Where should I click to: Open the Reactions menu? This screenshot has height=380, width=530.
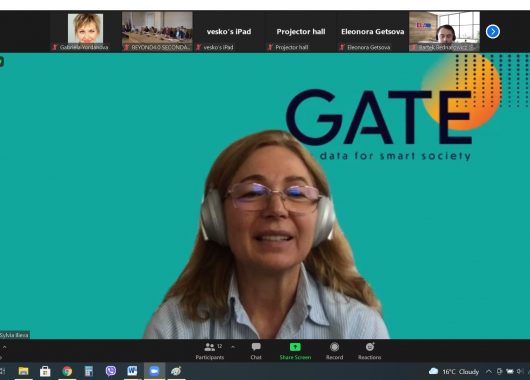(369, 351)
